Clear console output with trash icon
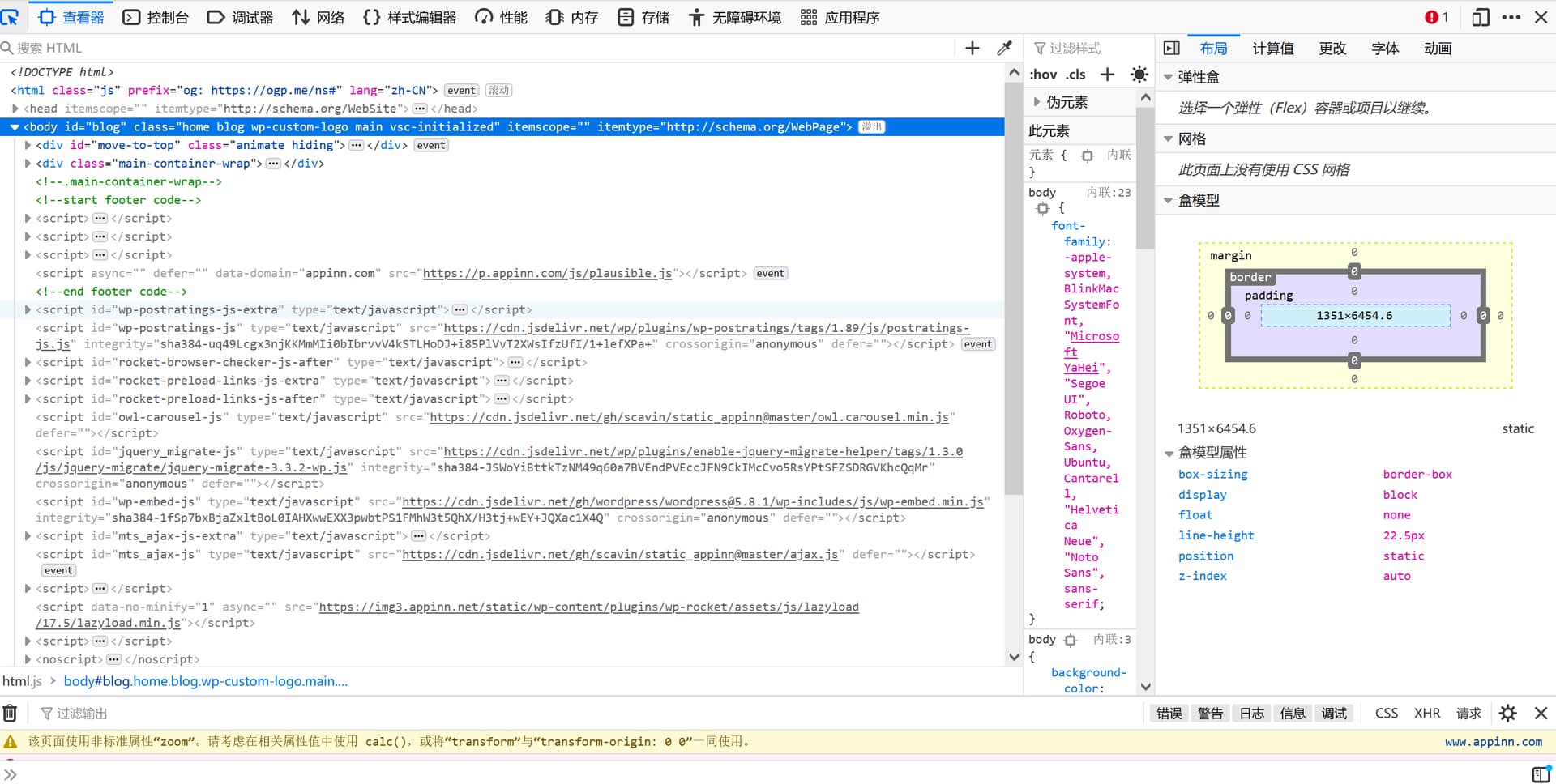The width and height of the screenshot is (1556, 784). [10, 714]
